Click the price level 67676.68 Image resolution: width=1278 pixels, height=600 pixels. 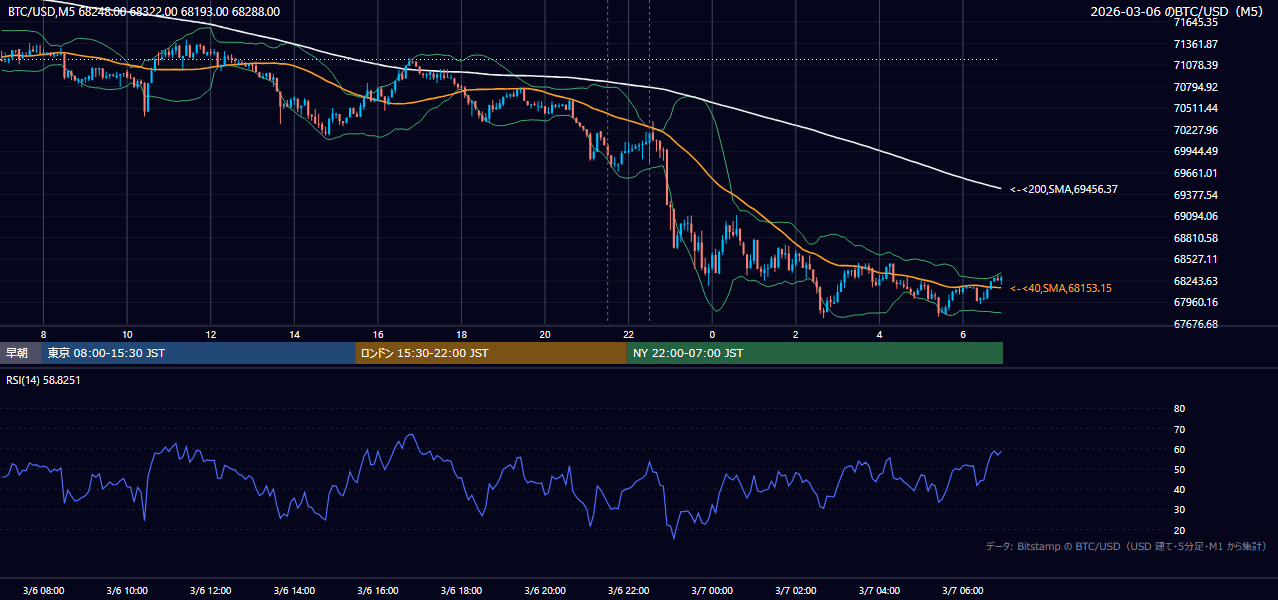[x=1196, y=324]
